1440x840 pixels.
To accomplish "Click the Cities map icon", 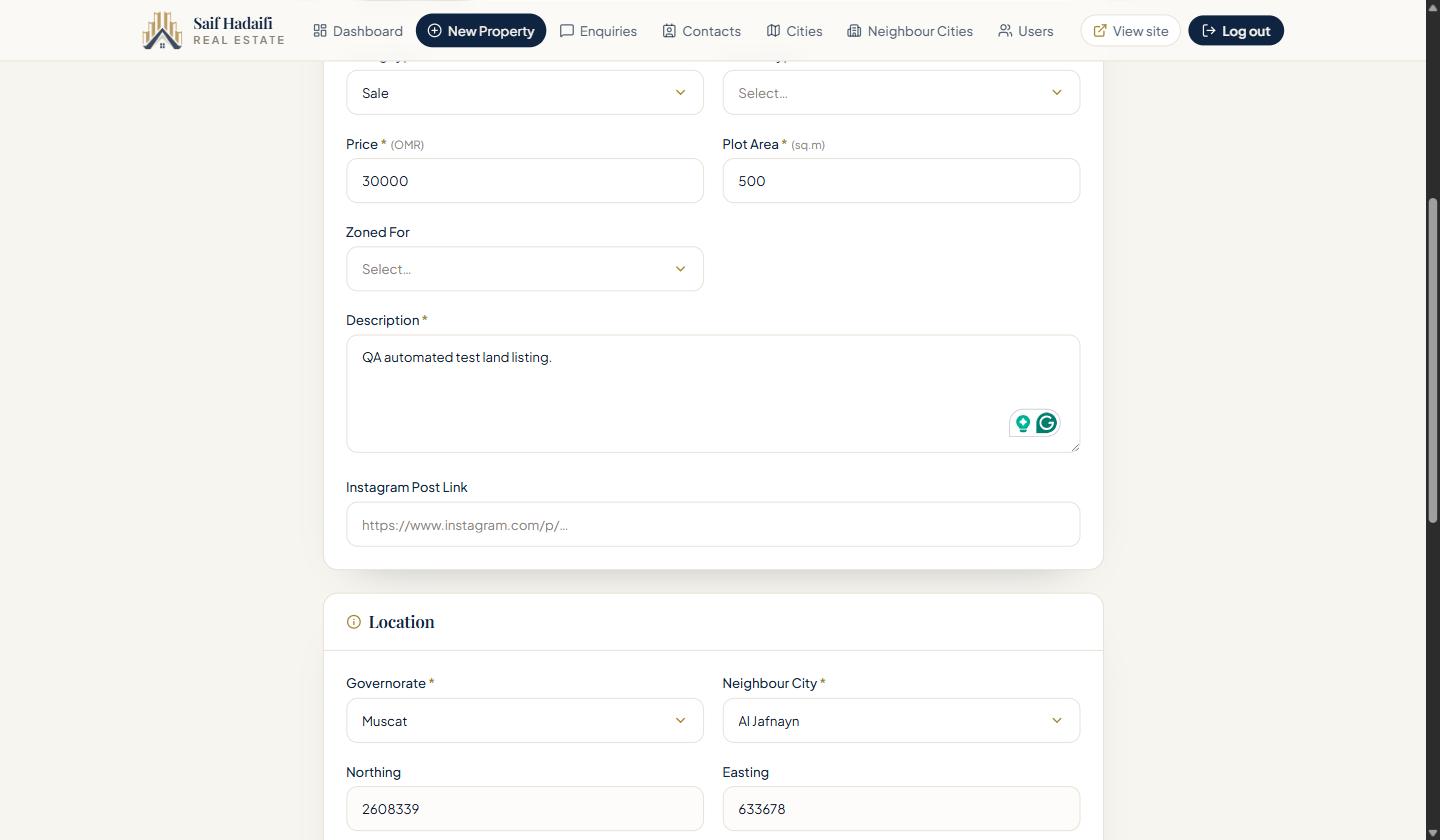I will tap(773, 31).
